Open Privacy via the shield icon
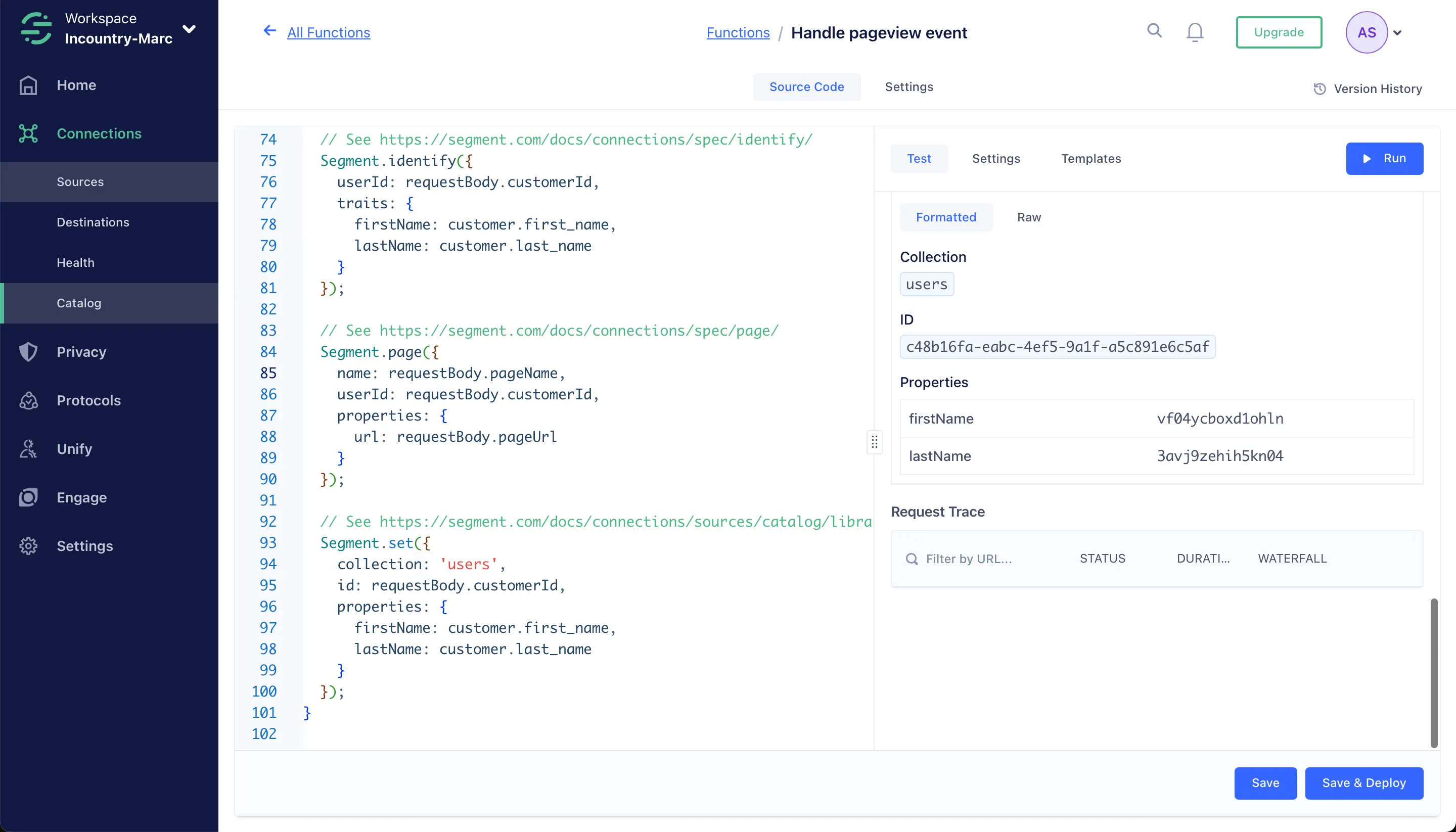 click(x=28, y=352)
